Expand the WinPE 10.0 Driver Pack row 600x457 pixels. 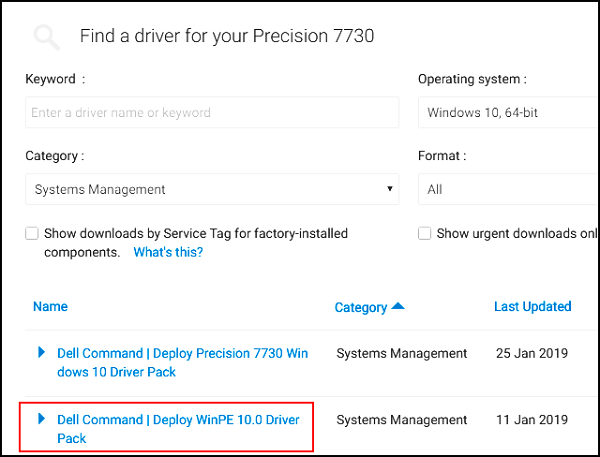[42, 419]
